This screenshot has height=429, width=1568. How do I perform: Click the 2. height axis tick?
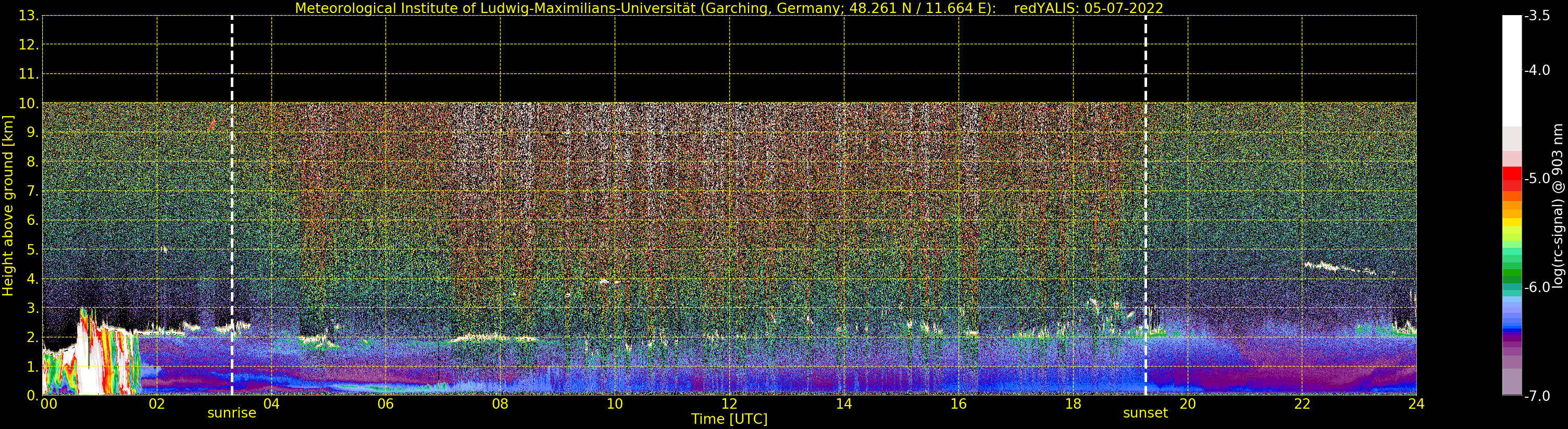pyautogui.click(x=33, y=338)
